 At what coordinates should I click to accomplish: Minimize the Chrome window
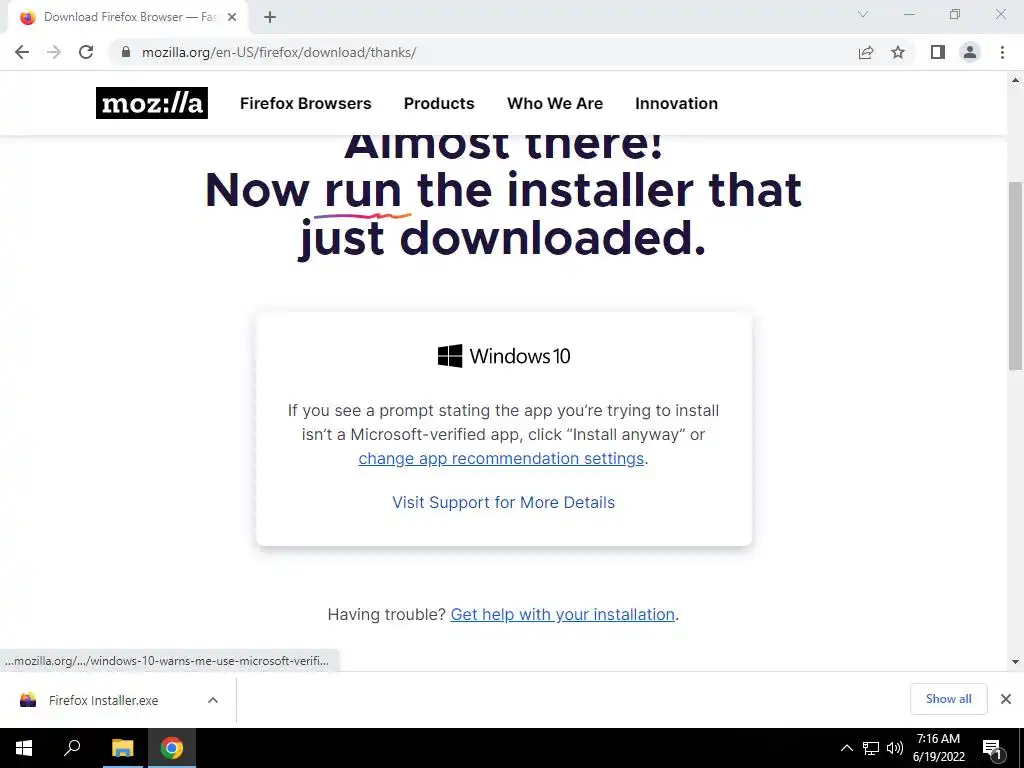click(x=909, y=14)
